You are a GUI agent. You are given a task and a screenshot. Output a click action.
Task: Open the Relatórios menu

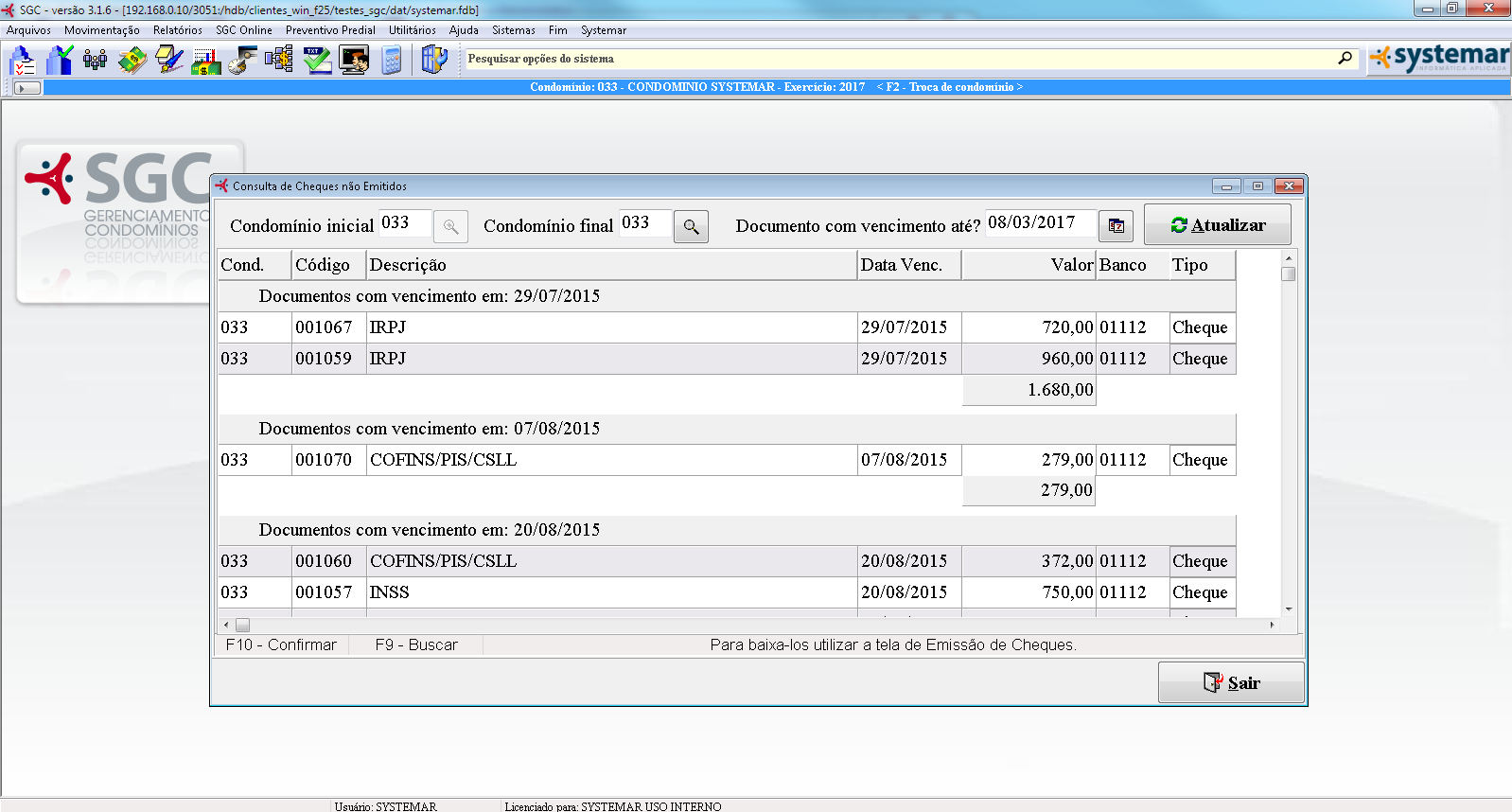[x=178, y=30]
